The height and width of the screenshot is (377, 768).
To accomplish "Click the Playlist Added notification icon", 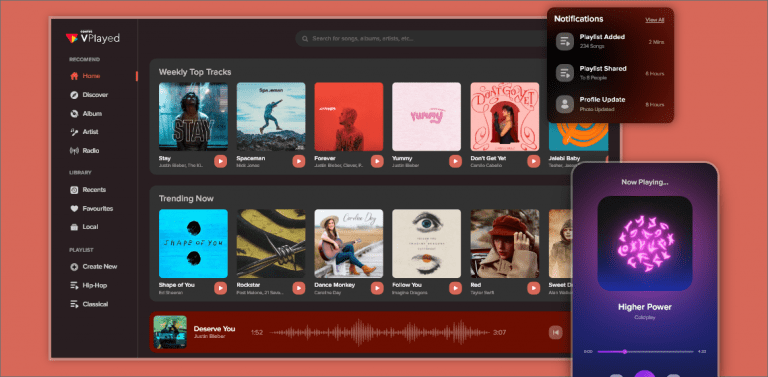I will [565, 41].
